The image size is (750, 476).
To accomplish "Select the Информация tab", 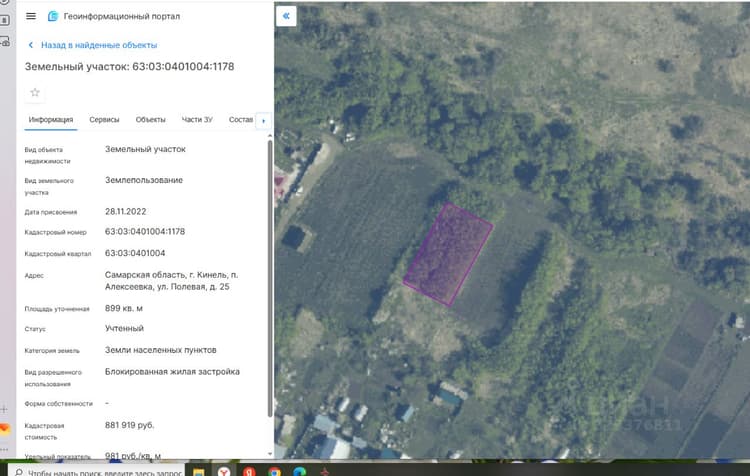I will [x=51, y=120].
